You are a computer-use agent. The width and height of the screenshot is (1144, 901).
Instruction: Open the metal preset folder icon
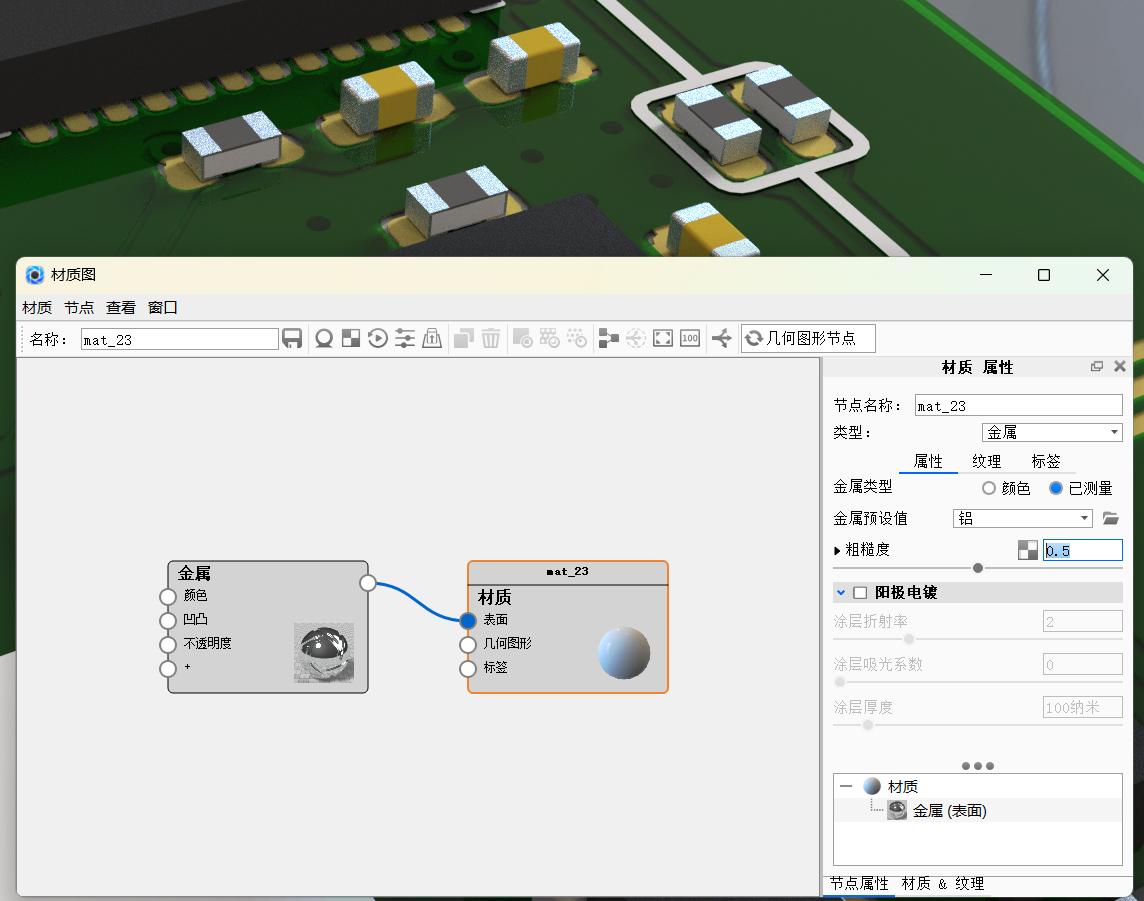(1110, 518)
